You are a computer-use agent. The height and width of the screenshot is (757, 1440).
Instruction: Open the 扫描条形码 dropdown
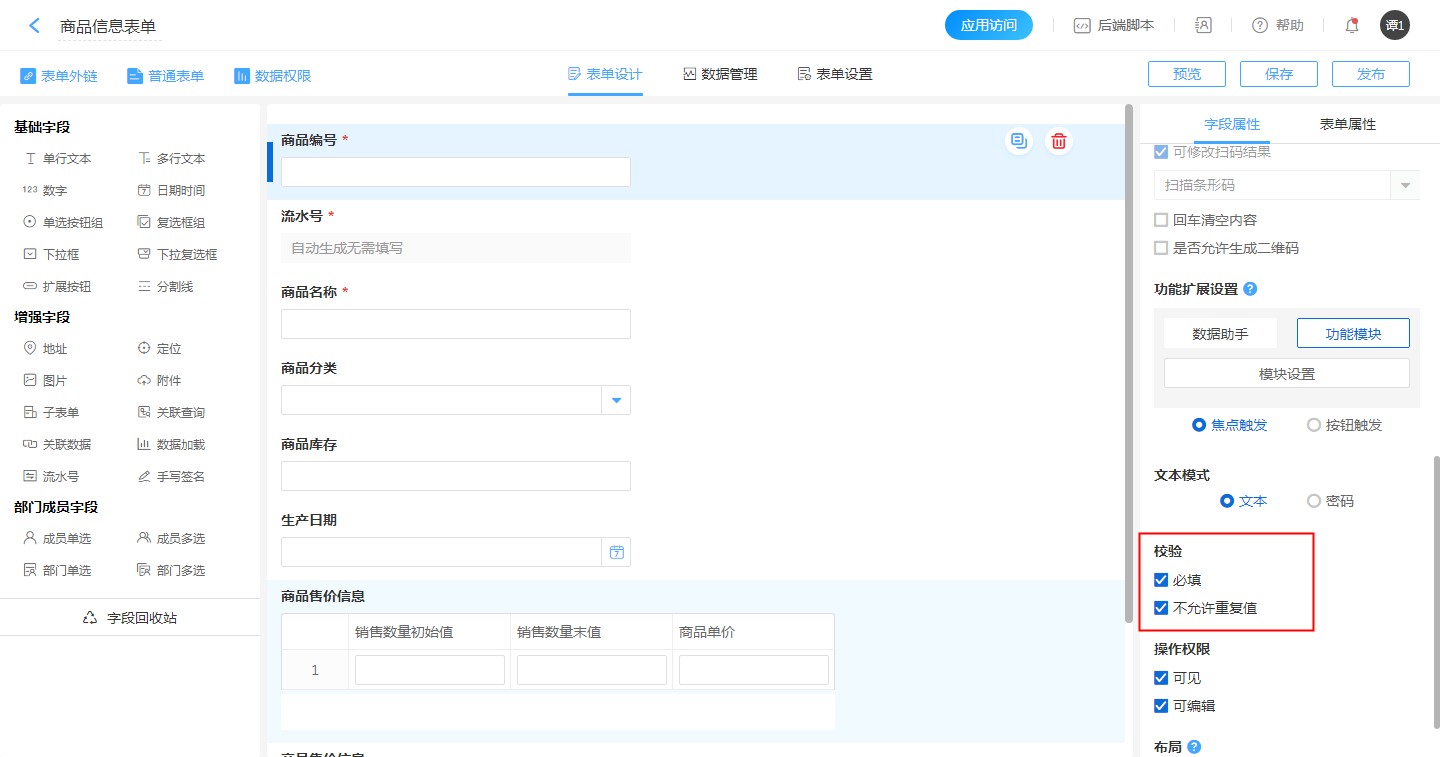1405,185
